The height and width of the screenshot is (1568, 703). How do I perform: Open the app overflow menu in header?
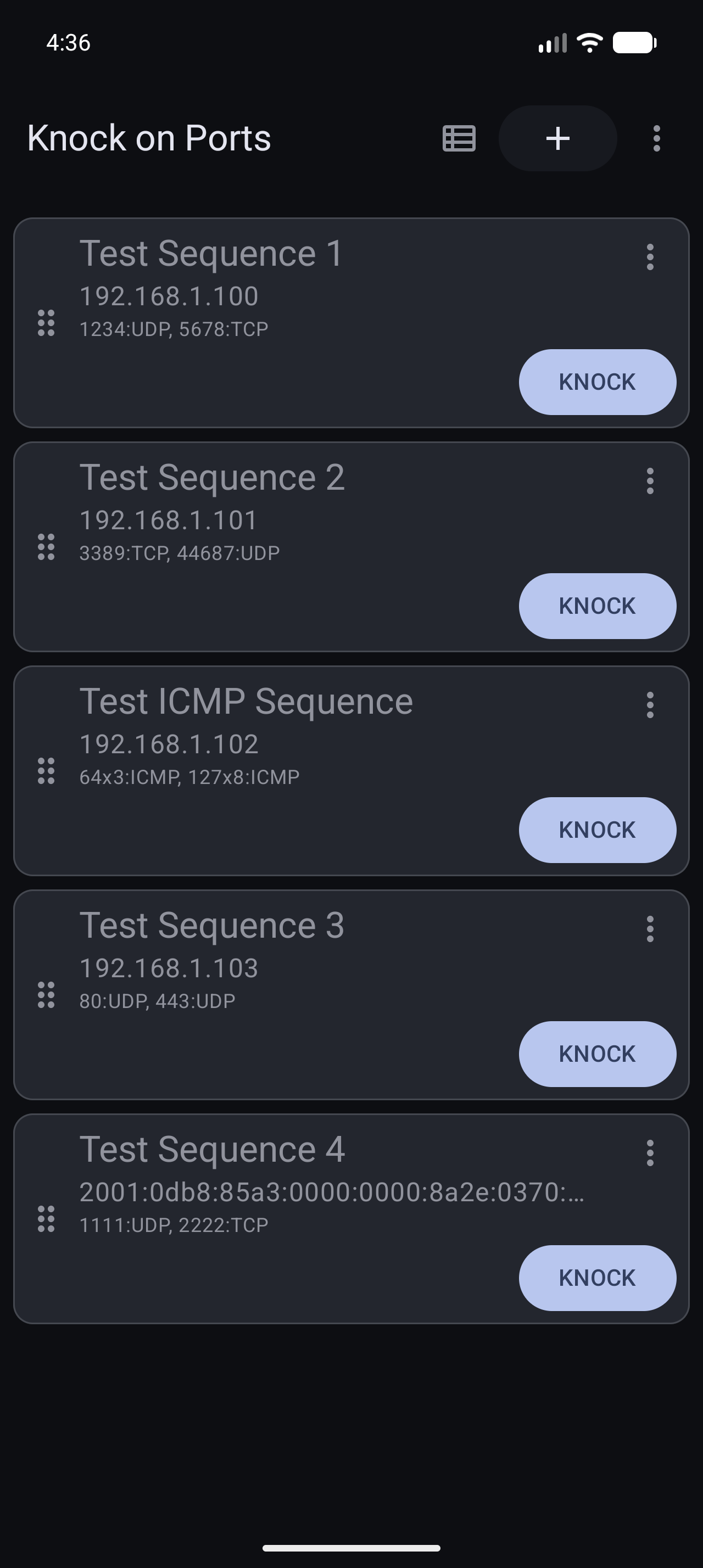coord(656,138)
